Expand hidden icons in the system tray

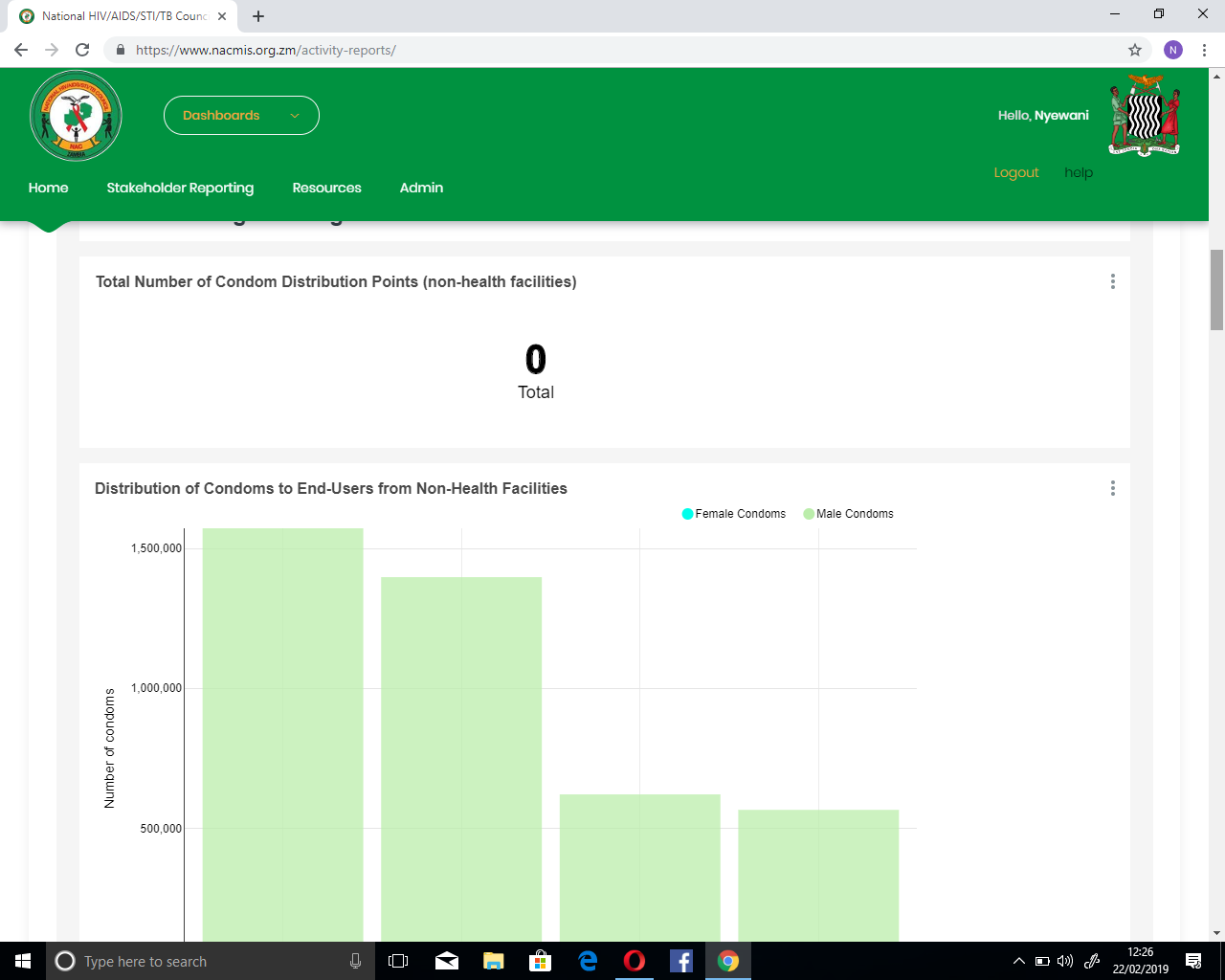click(x=1018, y=961)
